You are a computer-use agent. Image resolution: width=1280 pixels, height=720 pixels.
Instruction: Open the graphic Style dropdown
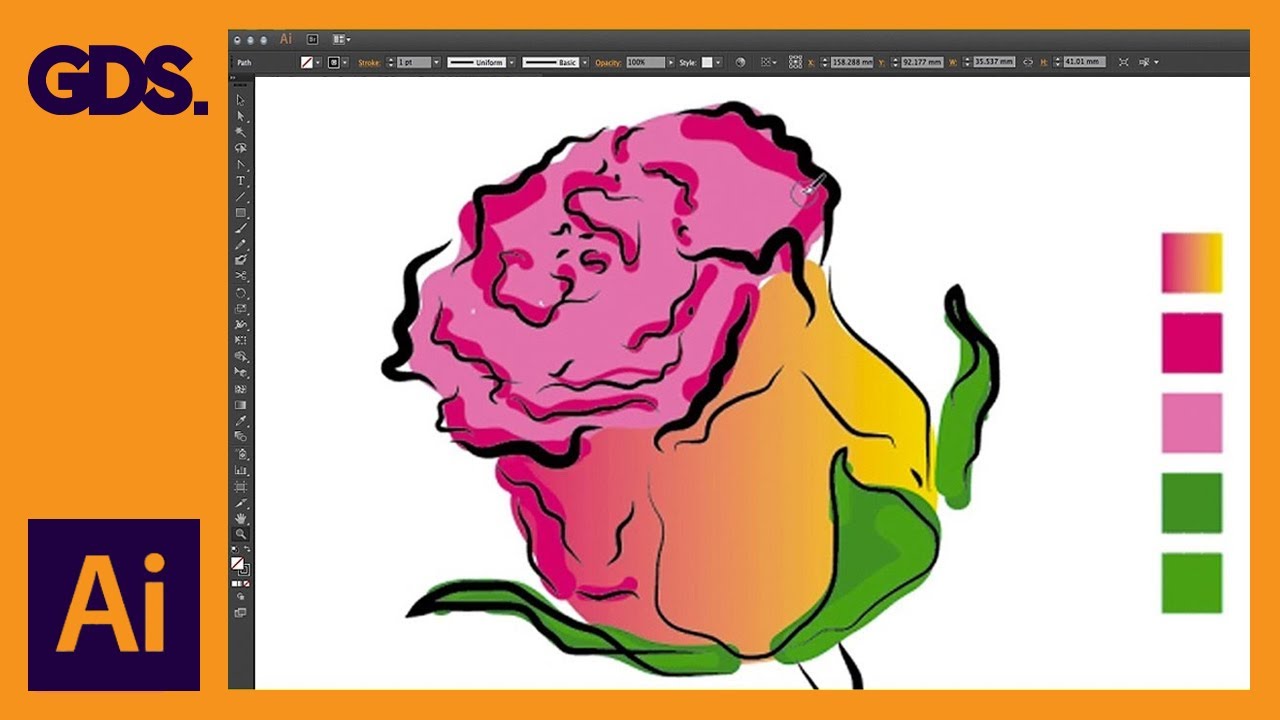718,62
